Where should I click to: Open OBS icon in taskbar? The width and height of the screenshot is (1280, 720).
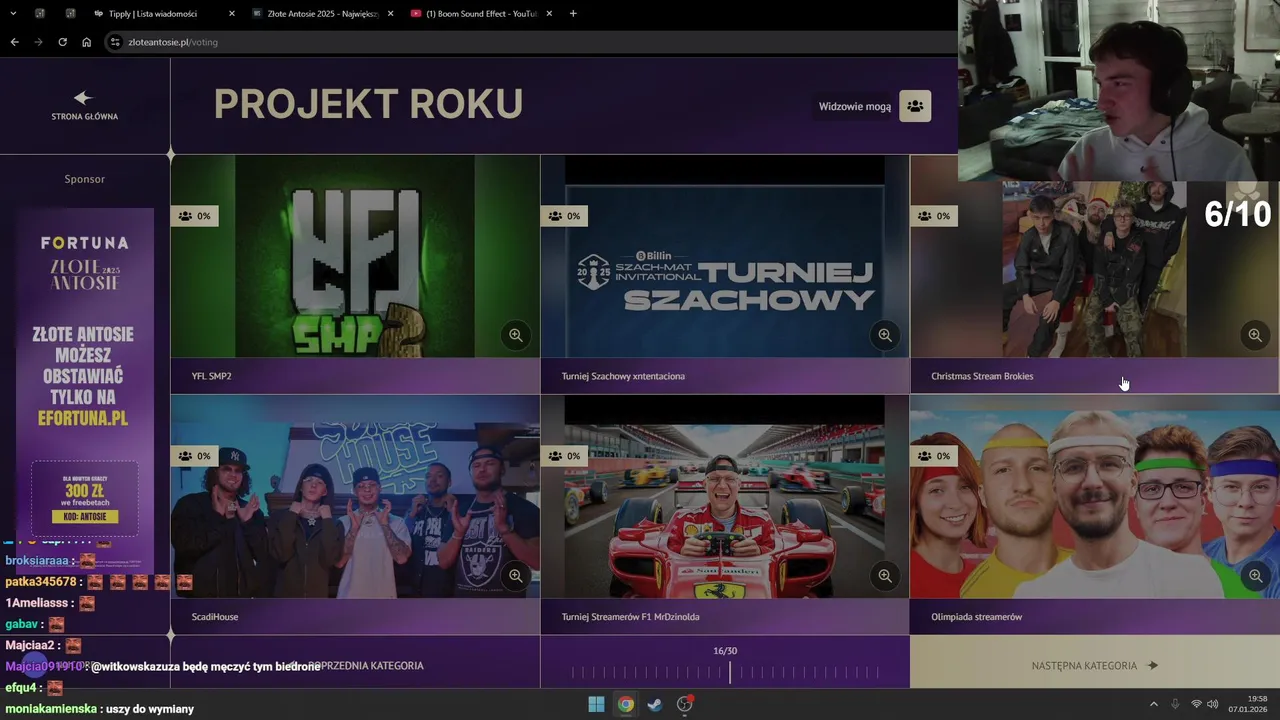click(684, 704)
